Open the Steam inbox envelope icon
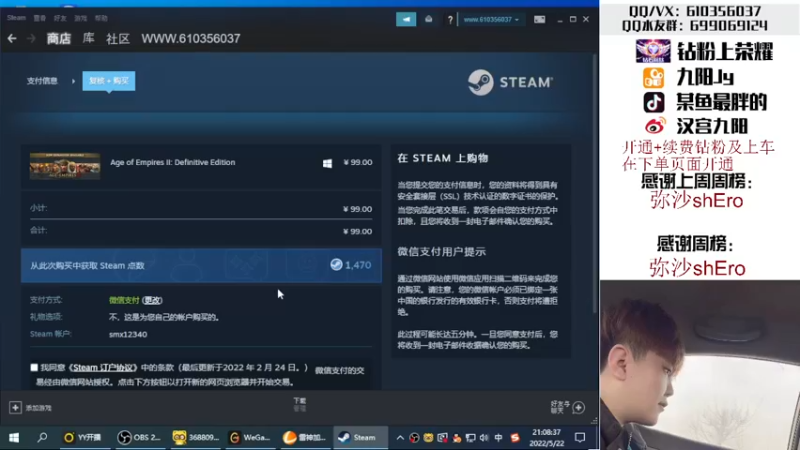 pos(429,19)
